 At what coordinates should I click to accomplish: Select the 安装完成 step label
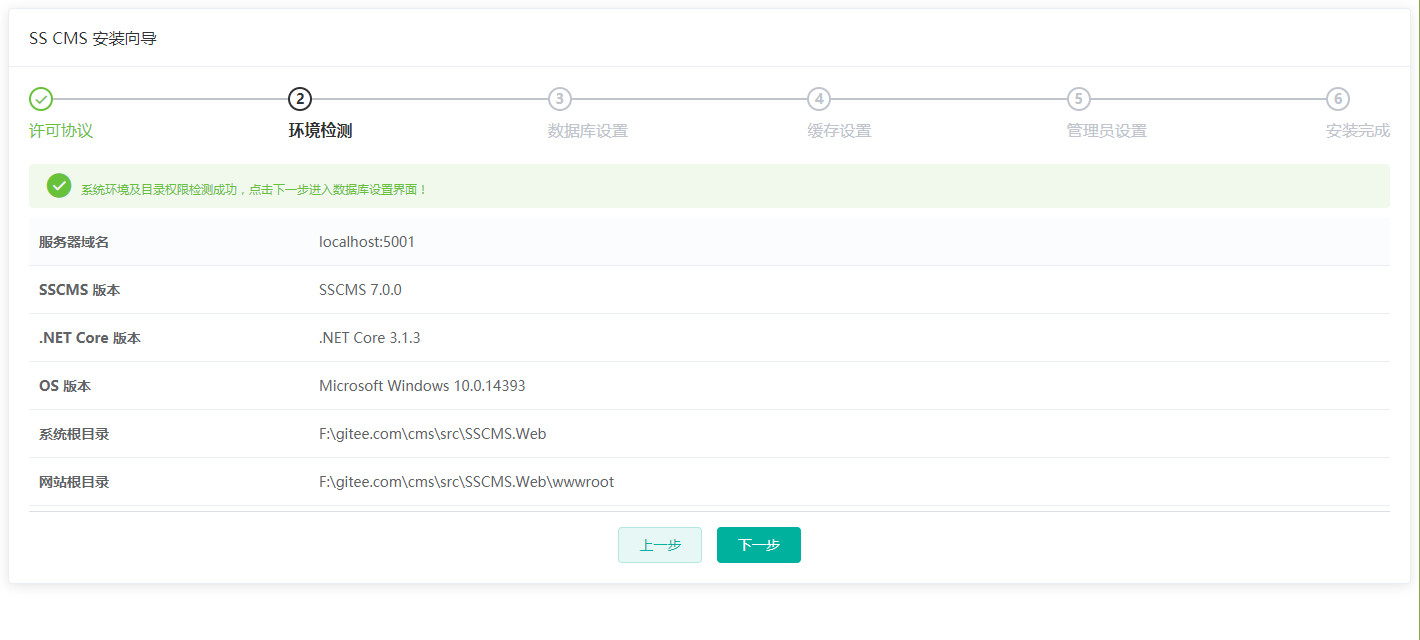pyautogui.click(x=1358, y=131)
